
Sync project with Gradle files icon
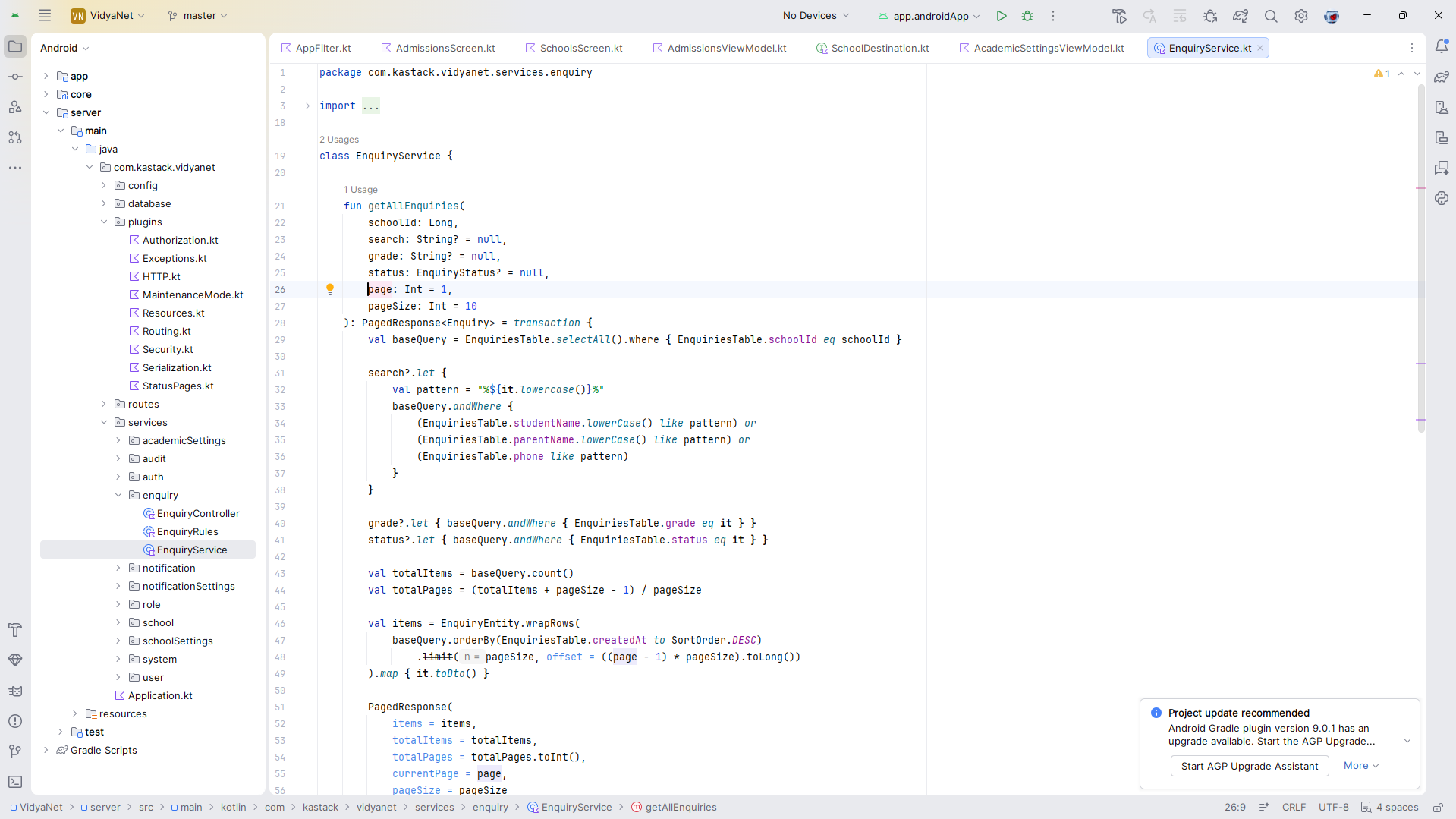tap(1241, 16)
